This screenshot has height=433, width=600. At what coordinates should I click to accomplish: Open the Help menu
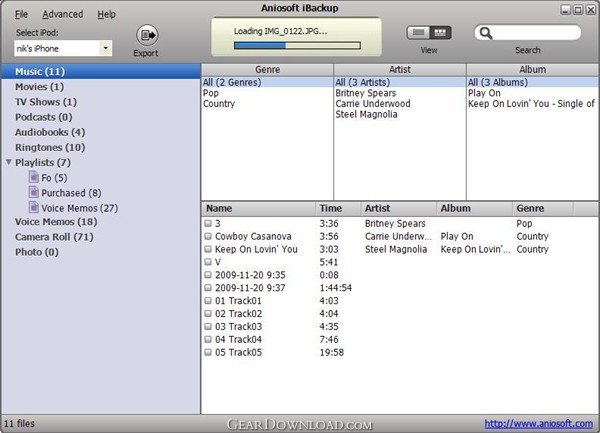click(x=106, y=15)
